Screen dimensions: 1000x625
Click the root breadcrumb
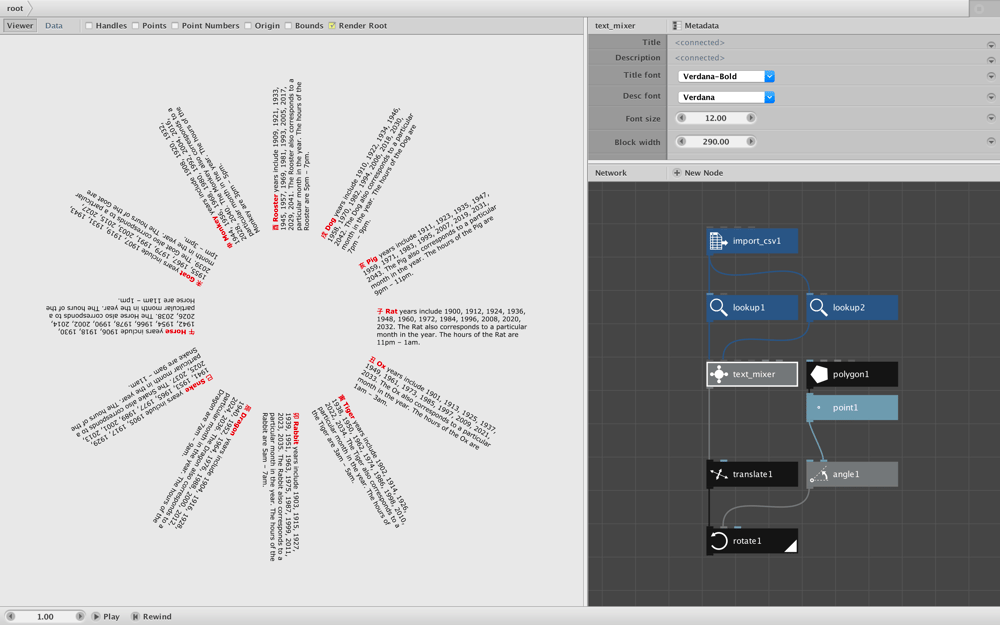(15, 8)
